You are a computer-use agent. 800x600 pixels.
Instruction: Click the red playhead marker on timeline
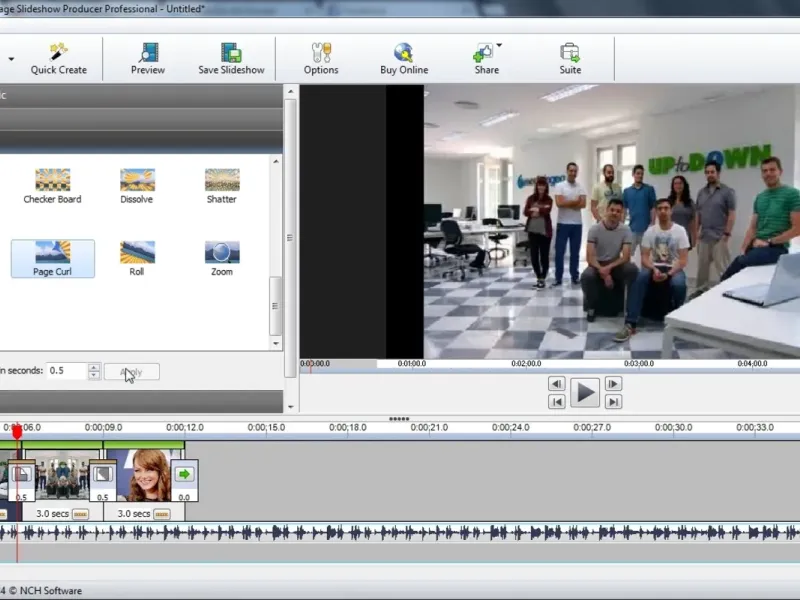coord(16,431)
